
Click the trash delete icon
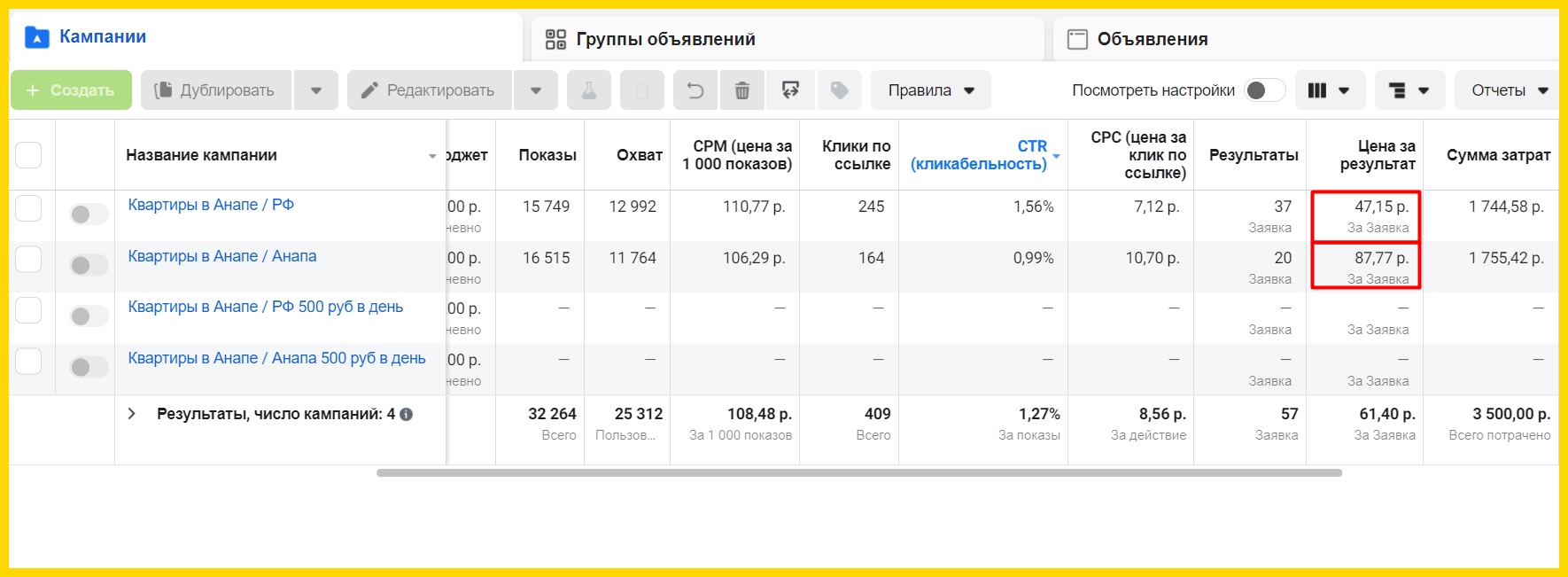pyautogui.click(x=742, y=90)
